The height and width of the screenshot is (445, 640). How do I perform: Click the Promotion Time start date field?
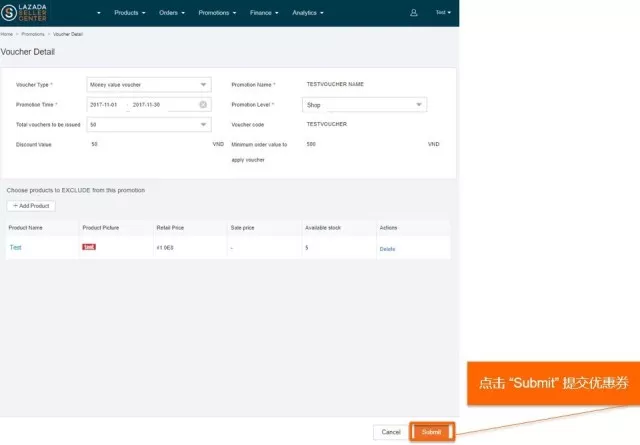tap(105, 104)
